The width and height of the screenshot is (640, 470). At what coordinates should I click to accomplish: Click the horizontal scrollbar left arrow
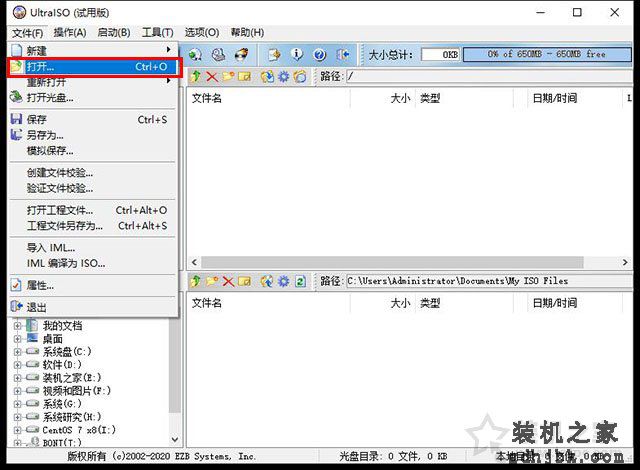(194, 262)
